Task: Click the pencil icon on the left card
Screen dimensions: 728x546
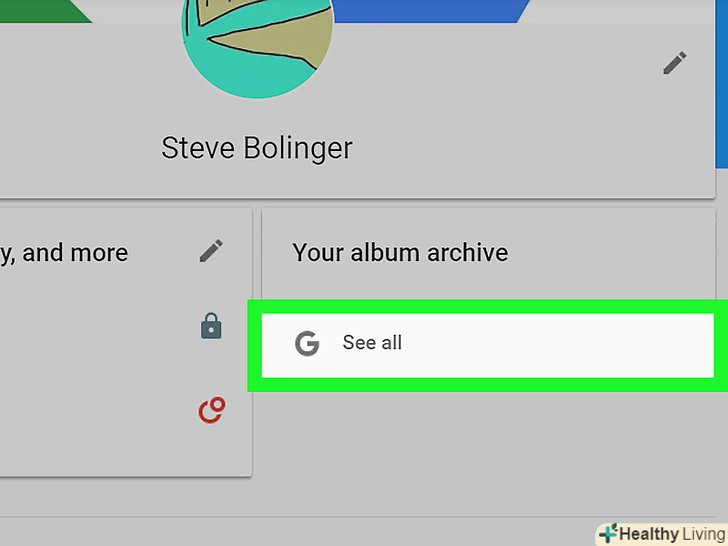Action: point(211,251)
